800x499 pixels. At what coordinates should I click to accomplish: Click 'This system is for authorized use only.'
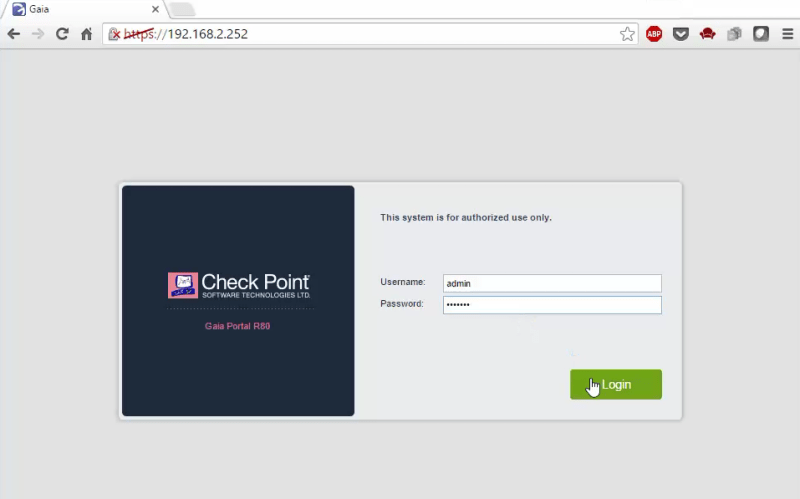(x=466, y=217)
